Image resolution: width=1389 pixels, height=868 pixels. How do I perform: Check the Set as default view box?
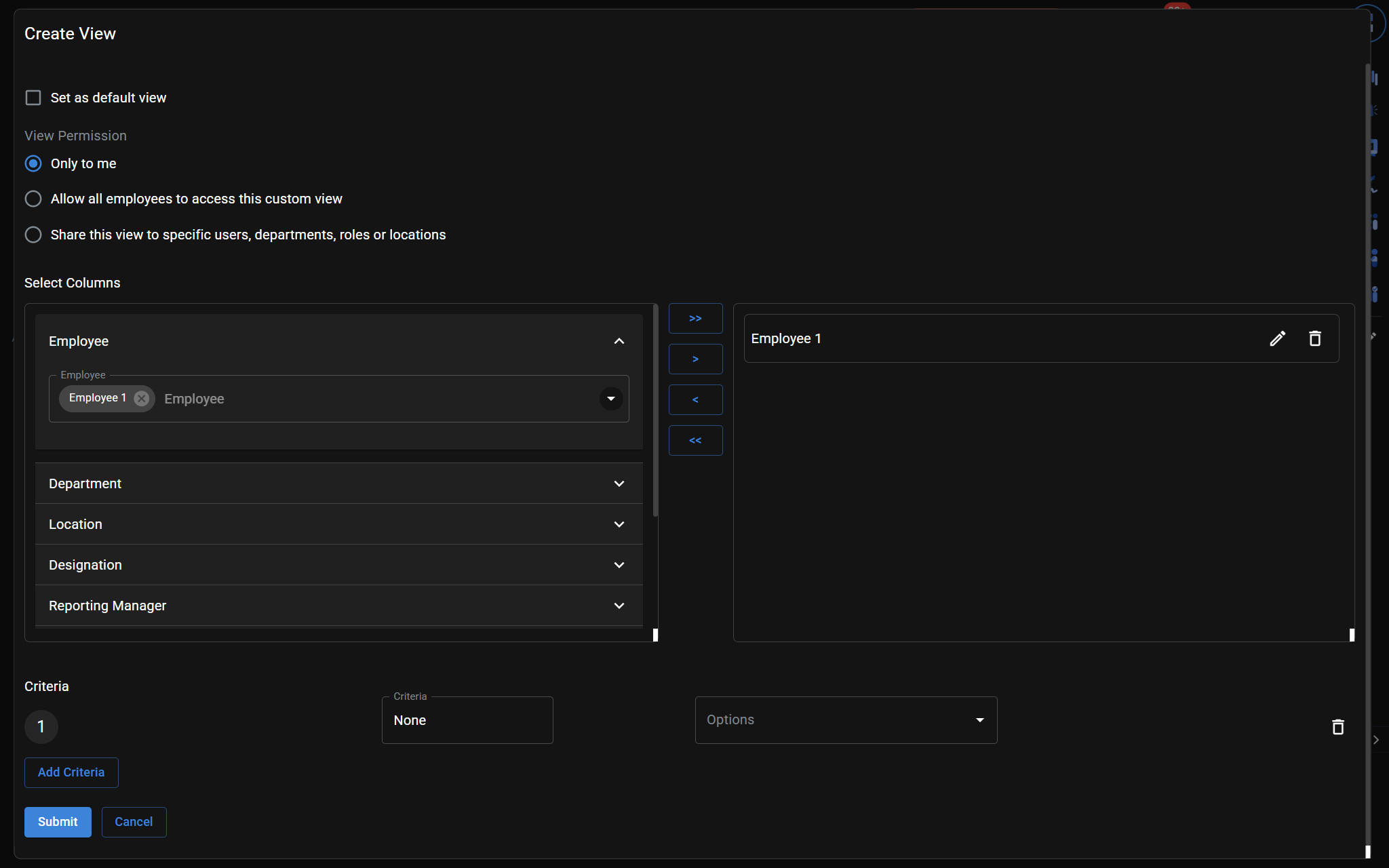[x=33, y=98]
